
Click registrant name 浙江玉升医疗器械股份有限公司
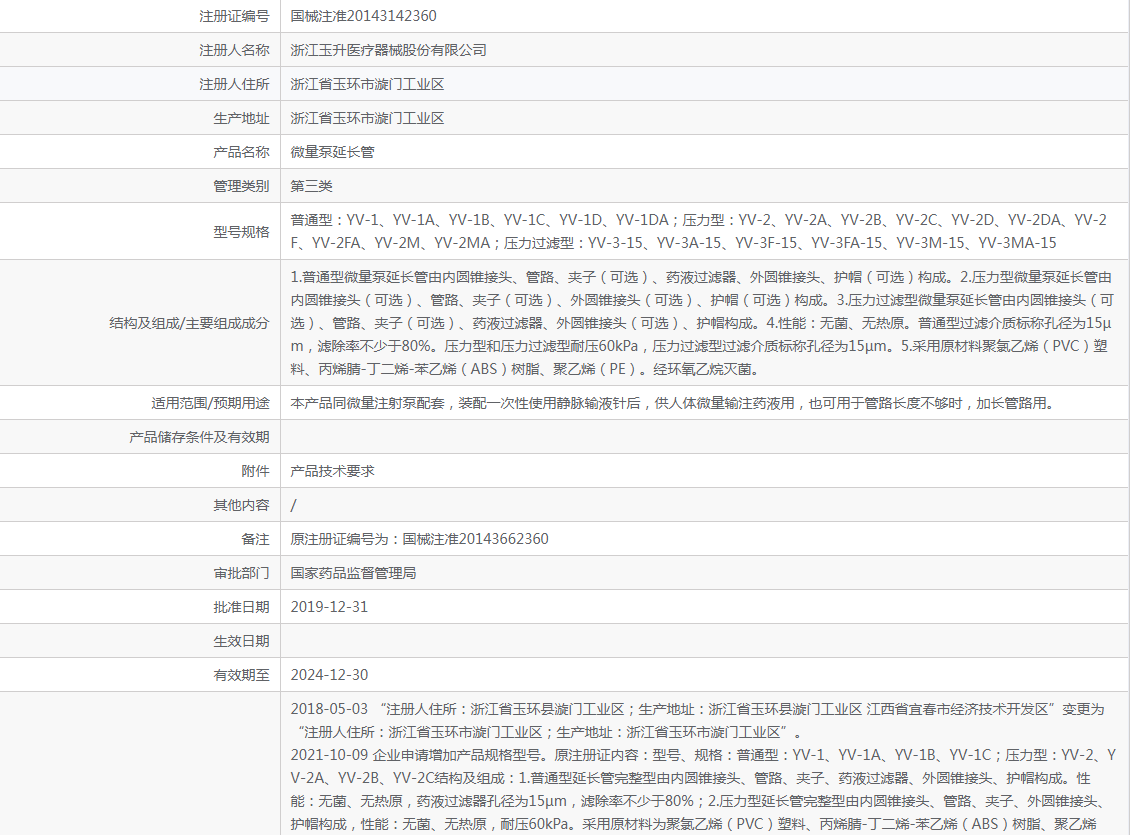point(388,50)
